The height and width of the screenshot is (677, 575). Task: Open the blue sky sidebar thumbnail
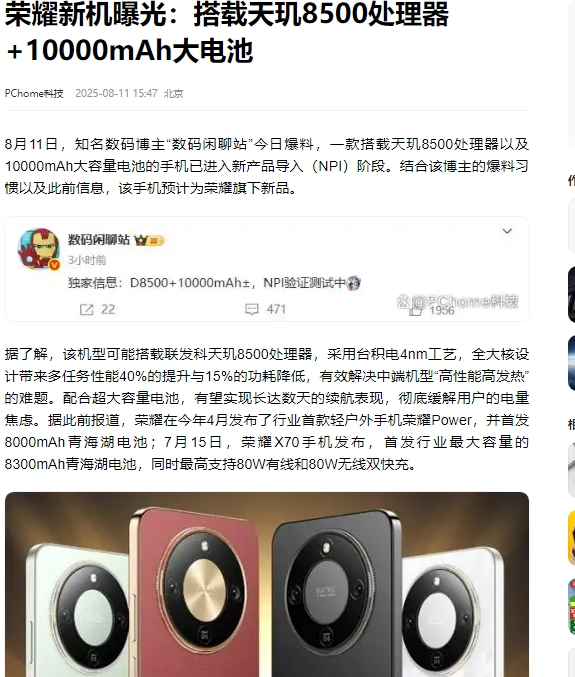click(572, 363)
